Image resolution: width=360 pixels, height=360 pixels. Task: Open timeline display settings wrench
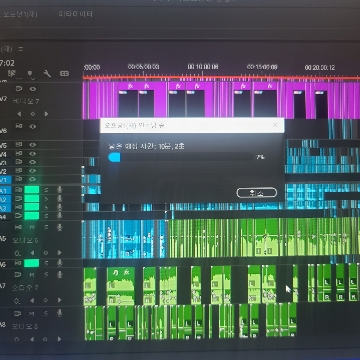[x=48, y=73]
